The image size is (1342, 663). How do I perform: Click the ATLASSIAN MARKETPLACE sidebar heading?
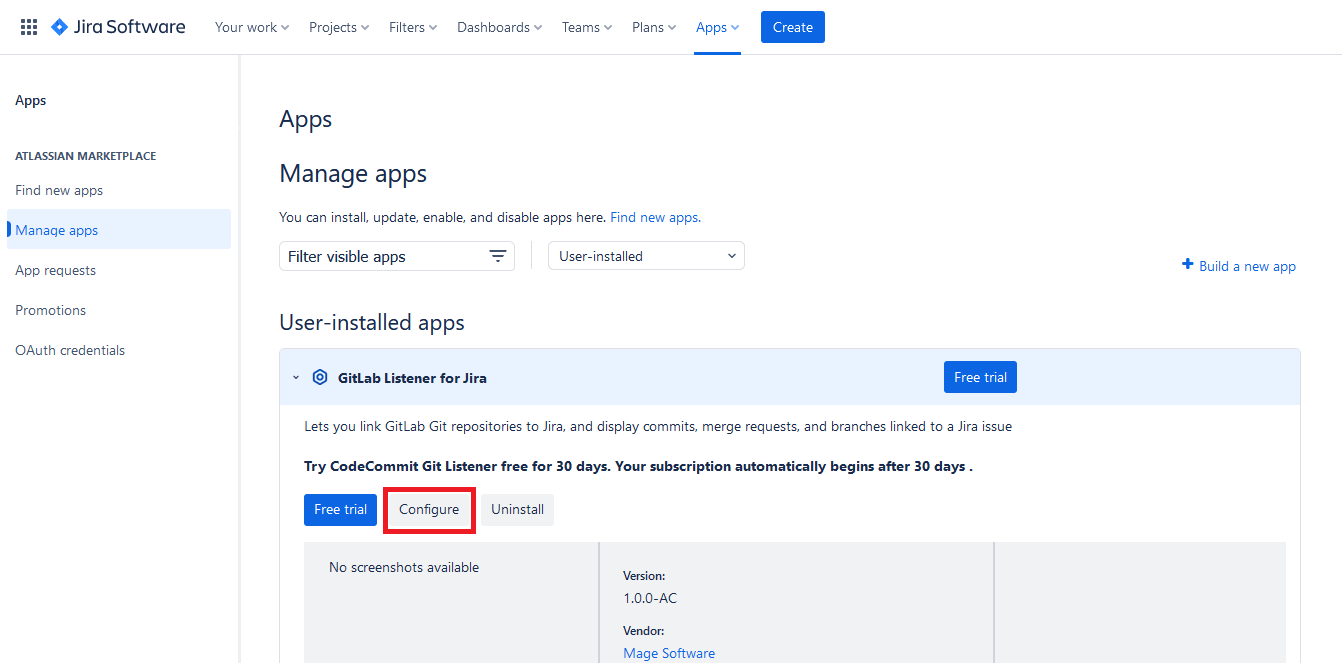[x=86, y=156]
